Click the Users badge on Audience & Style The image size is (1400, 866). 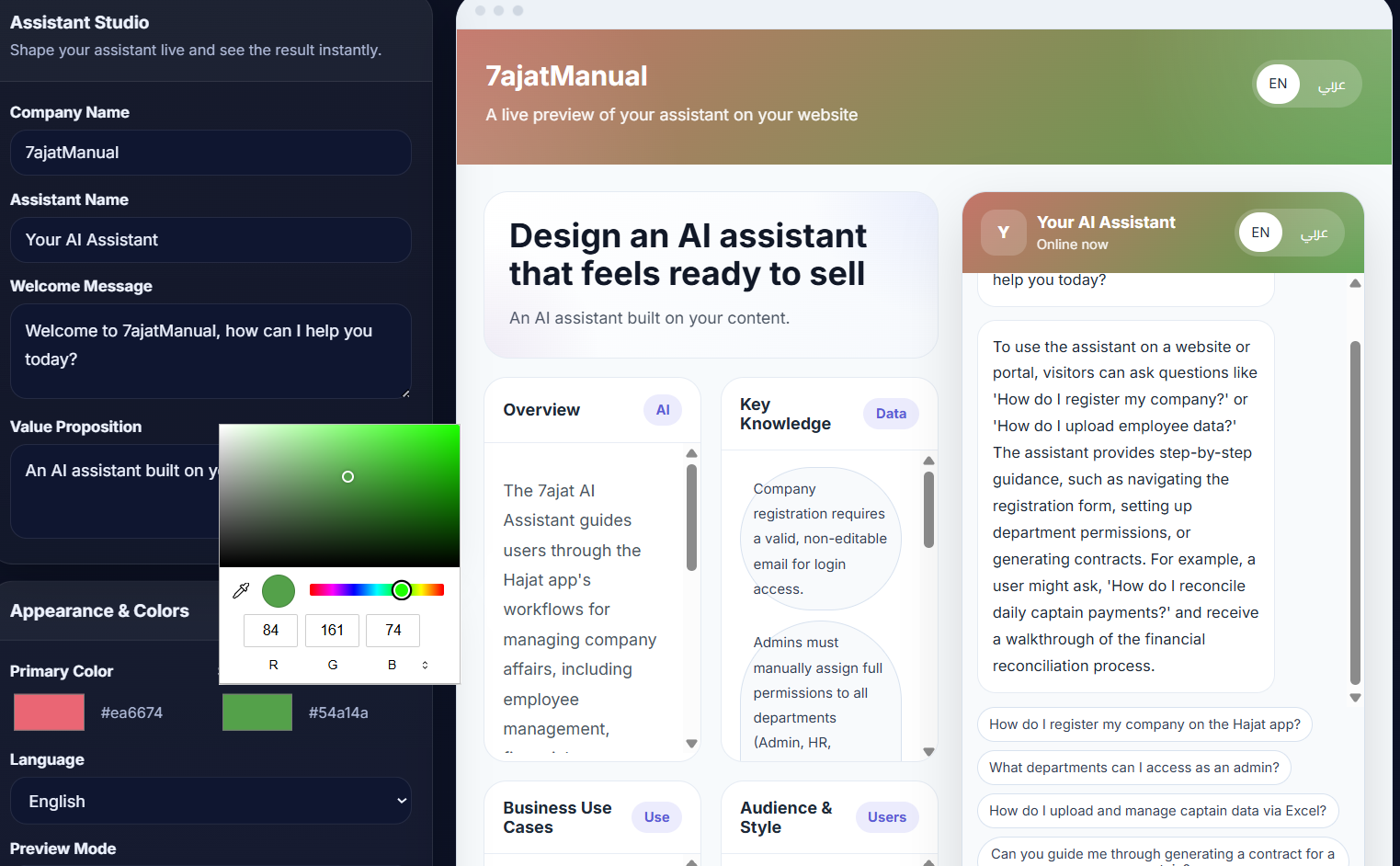(887, 817)
